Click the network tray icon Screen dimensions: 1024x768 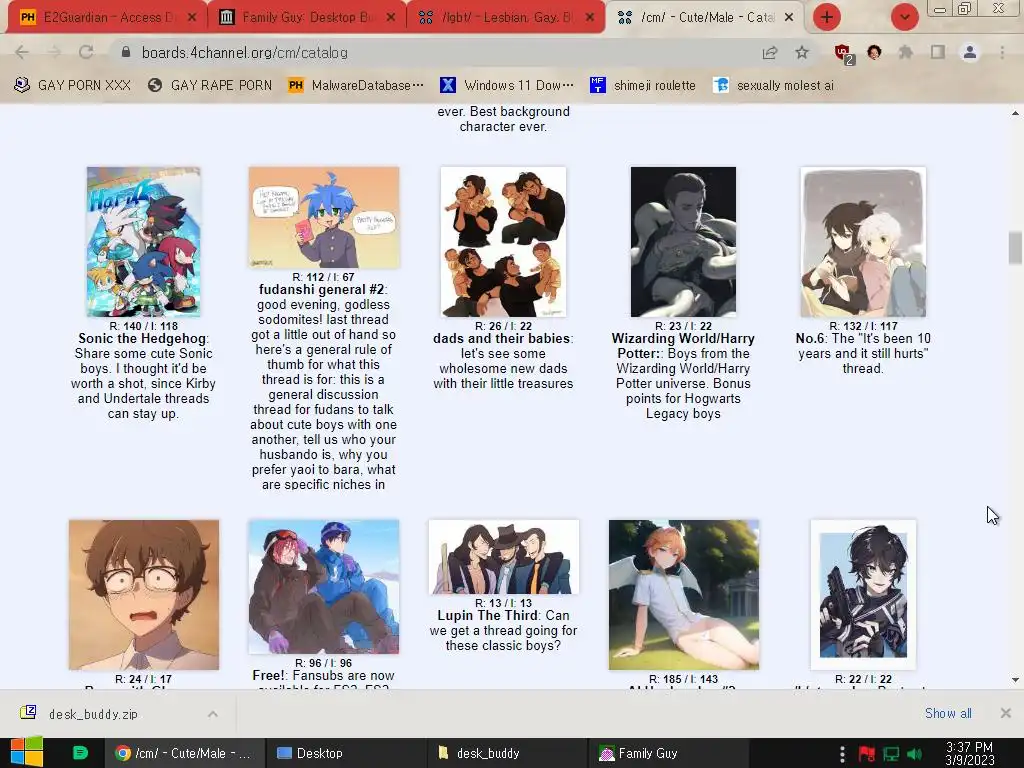pos(891,754)
